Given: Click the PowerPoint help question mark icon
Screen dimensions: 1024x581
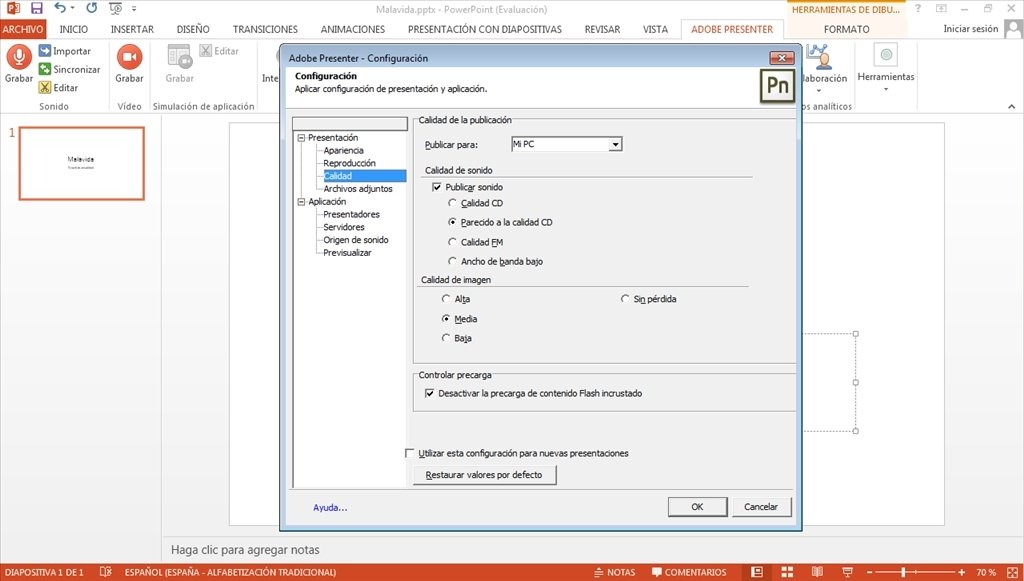Looking at the screenshot, I should coord(918,8).
